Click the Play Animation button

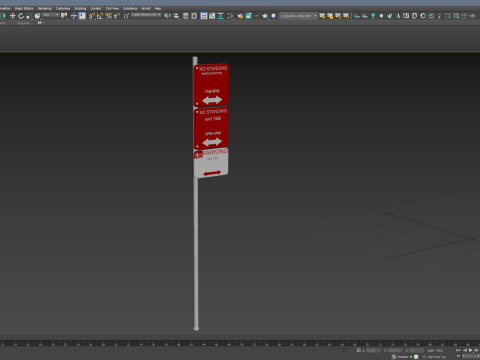(471, 350)
